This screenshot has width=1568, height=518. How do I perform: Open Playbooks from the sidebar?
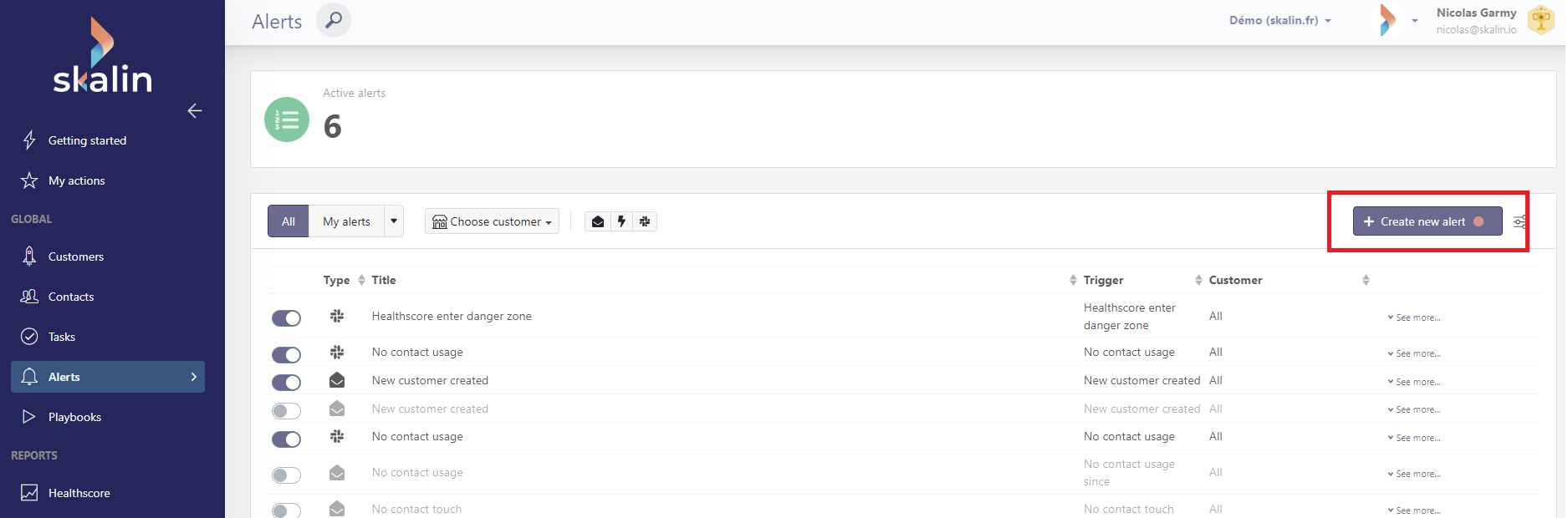click(x=74, y=417)
